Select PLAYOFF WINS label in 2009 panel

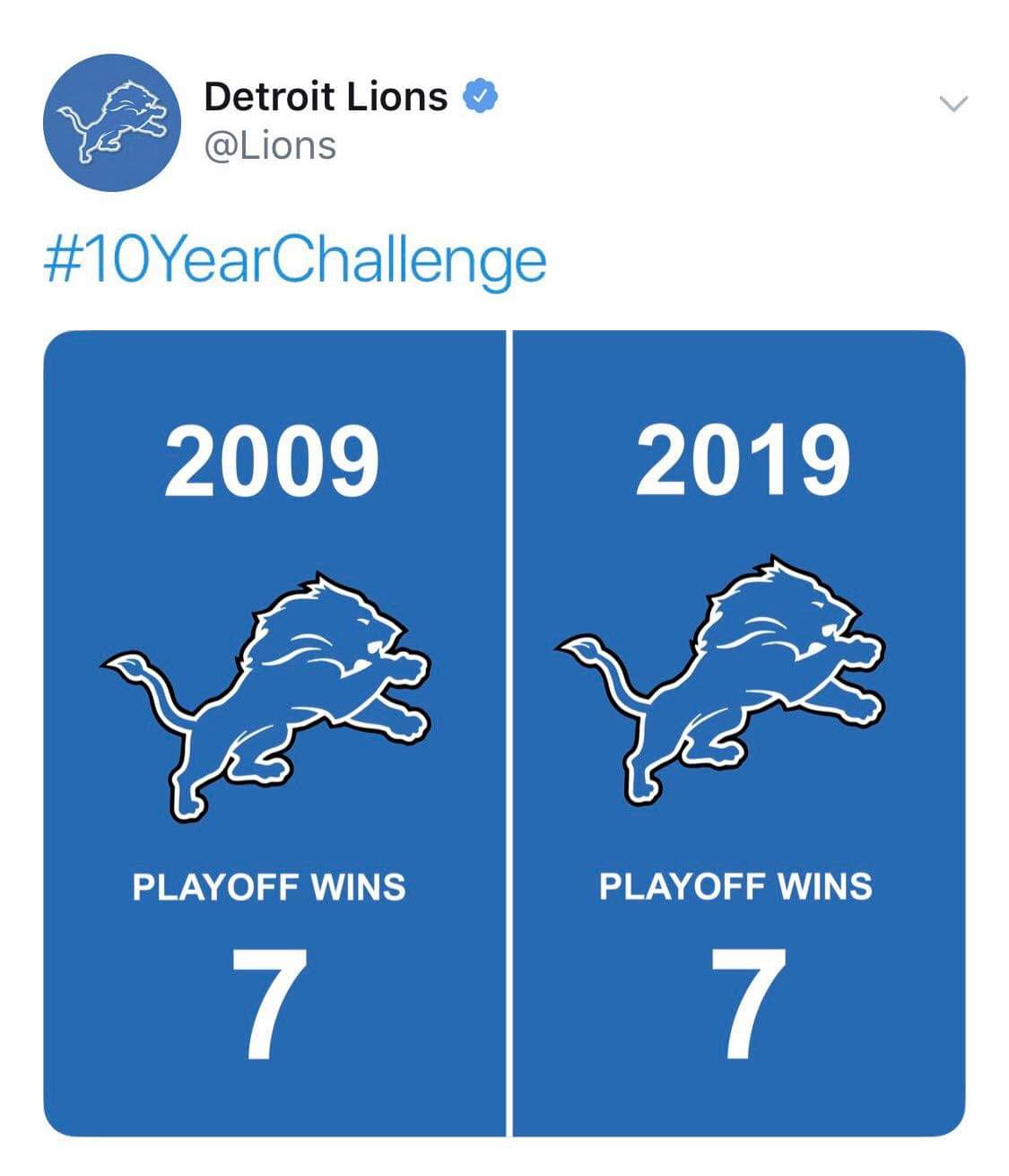pyautogui.click(x=269, y=887)
